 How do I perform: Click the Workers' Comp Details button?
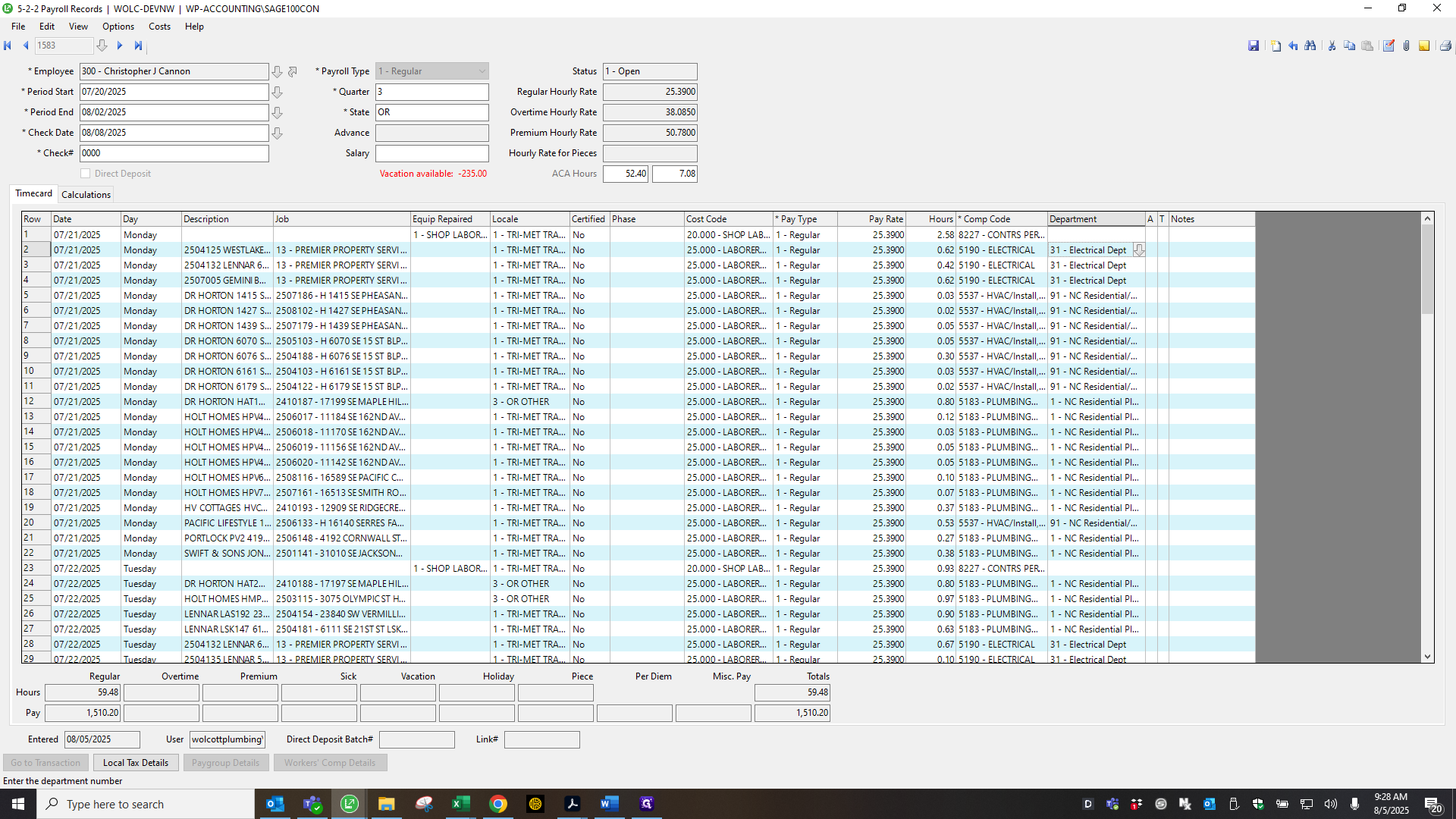click(x=330, y=763)
